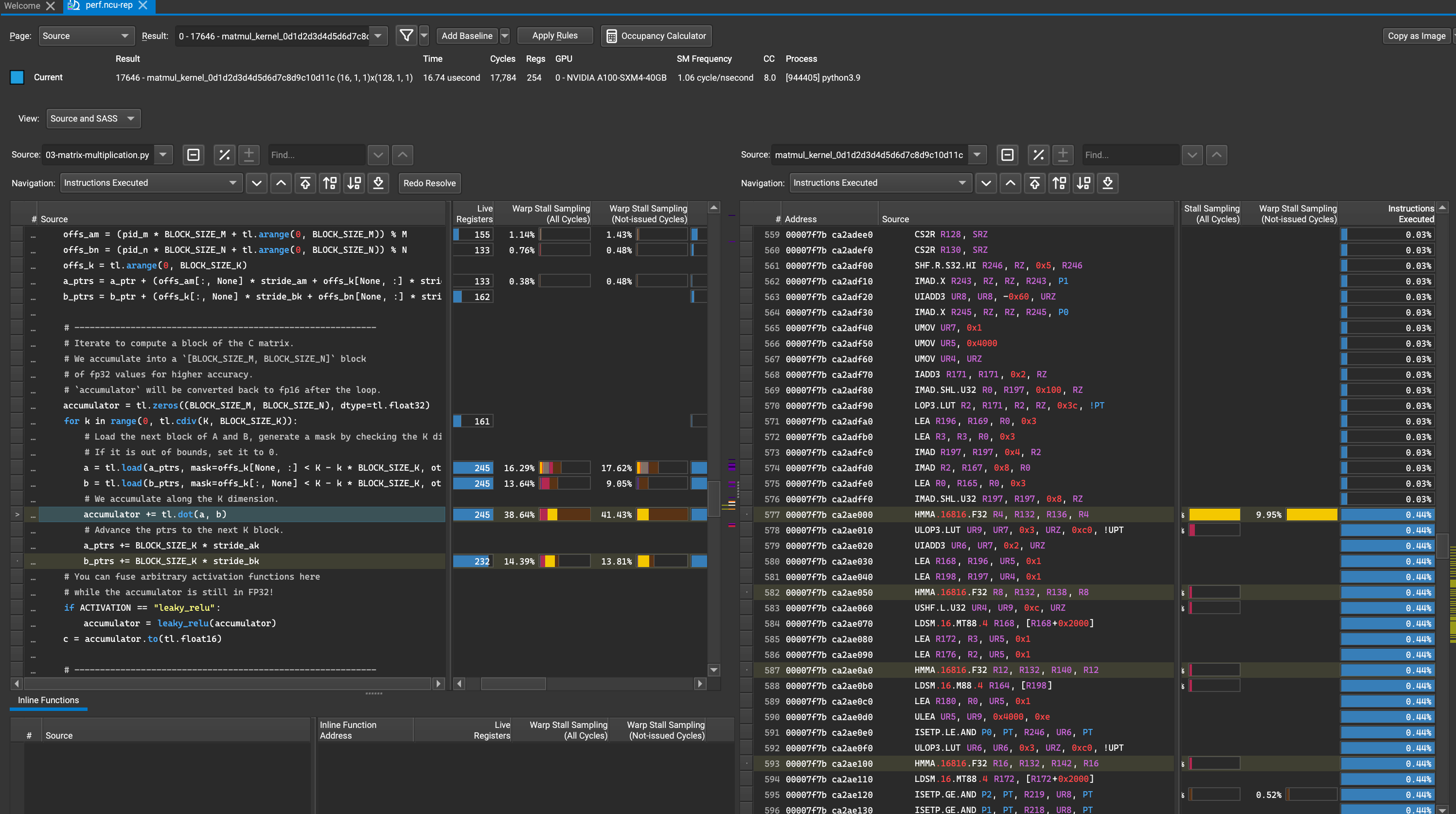Click the blue Current result color swatch
The image size is (1456, 814).
click(x=17, y=77)
